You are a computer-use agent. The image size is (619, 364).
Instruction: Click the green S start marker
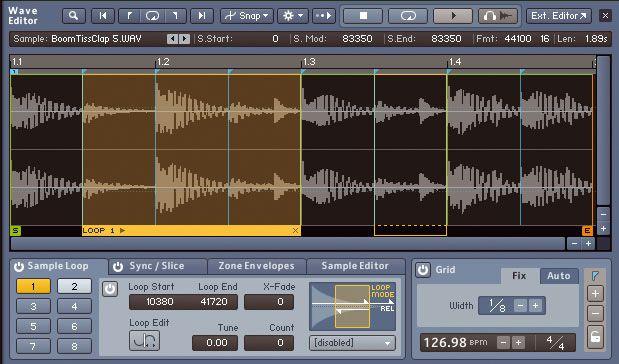[x=15, y=231]
